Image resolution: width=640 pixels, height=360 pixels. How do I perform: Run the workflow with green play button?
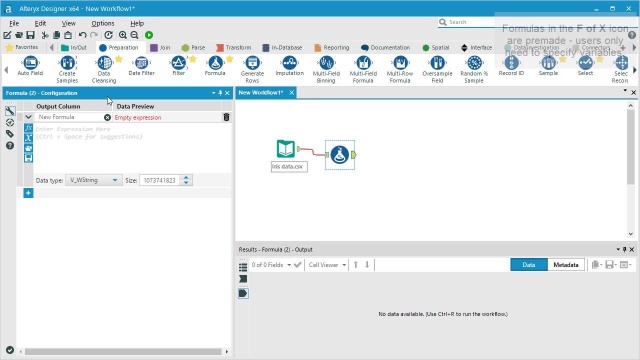pos(149,35)
